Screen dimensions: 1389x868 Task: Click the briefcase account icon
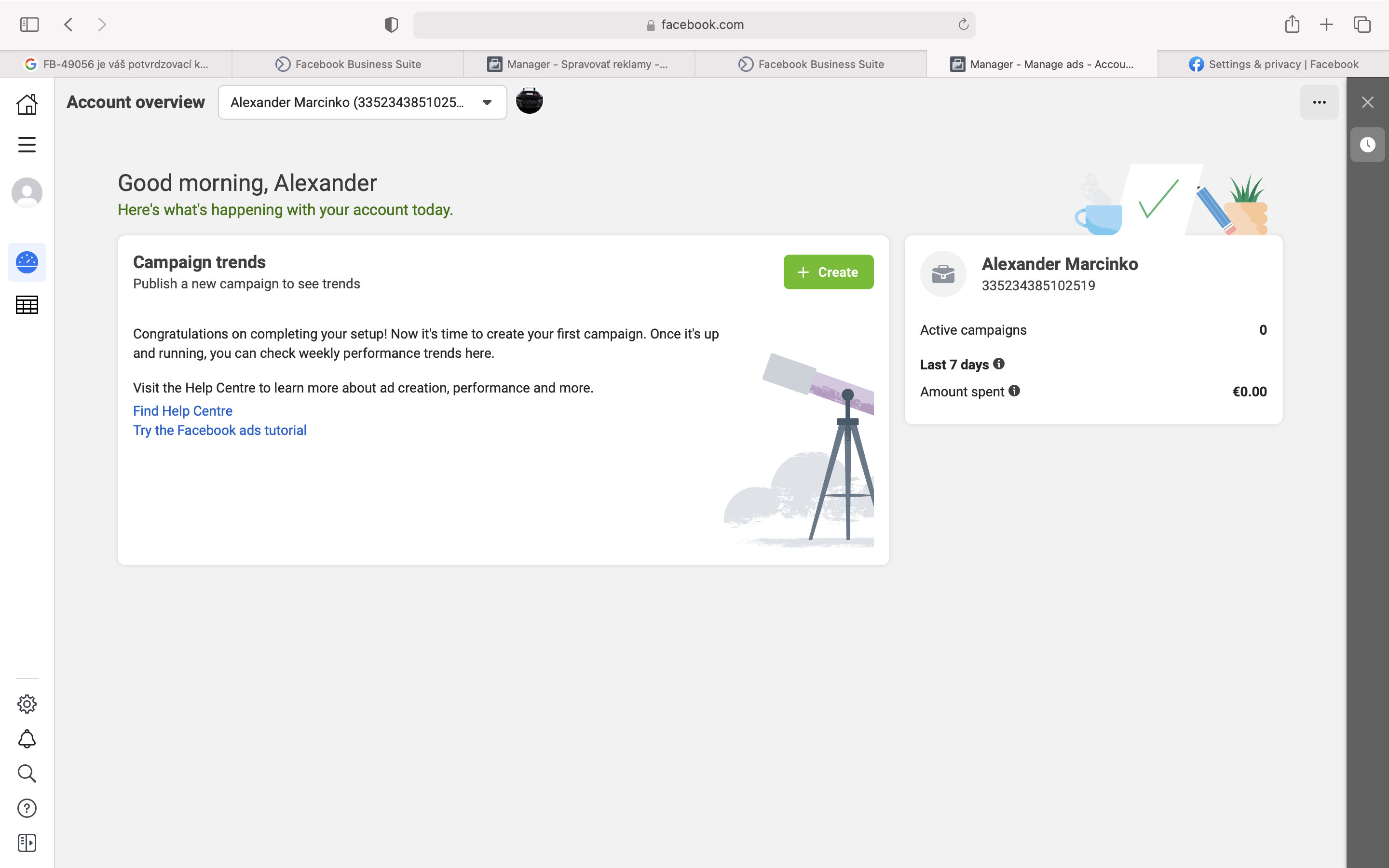pos(943,274)
